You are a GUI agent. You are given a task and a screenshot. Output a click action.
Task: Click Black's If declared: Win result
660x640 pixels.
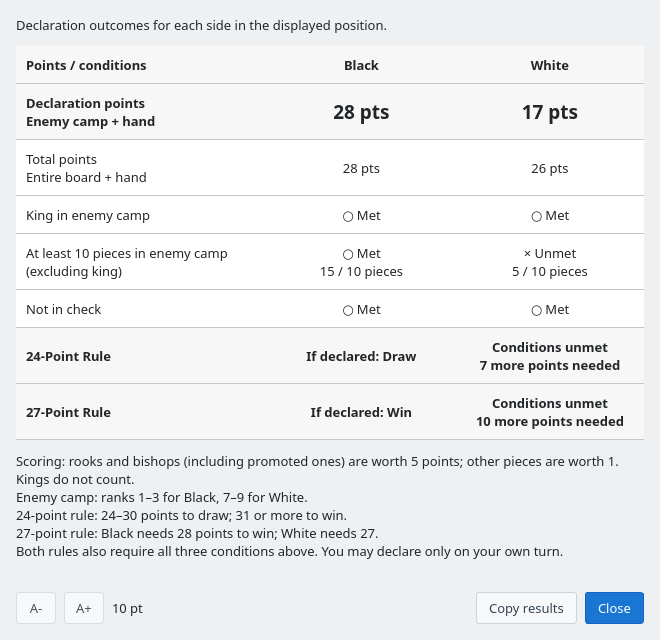point(361,412)
